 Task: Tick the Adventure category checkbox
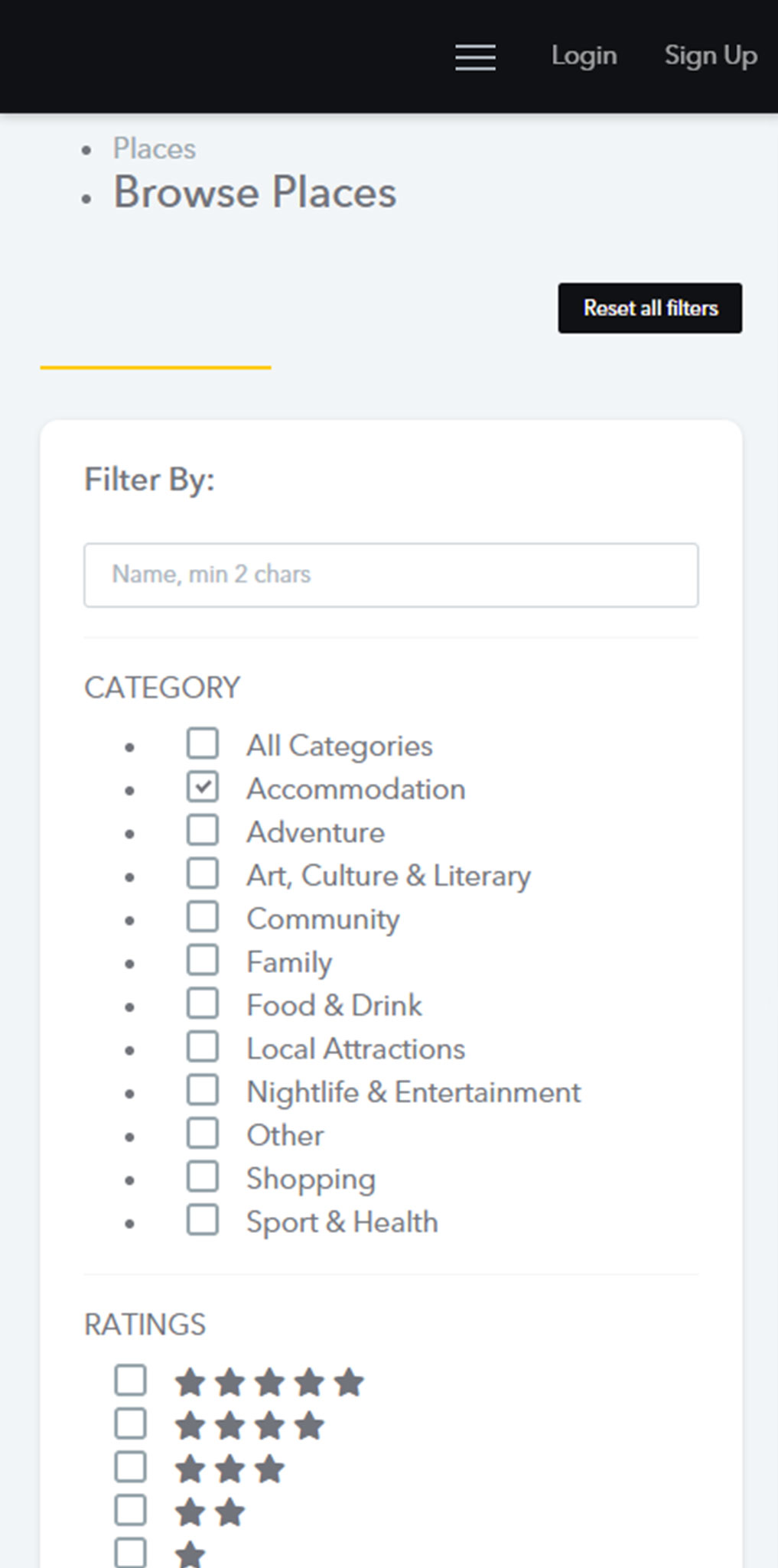(203, 831)
